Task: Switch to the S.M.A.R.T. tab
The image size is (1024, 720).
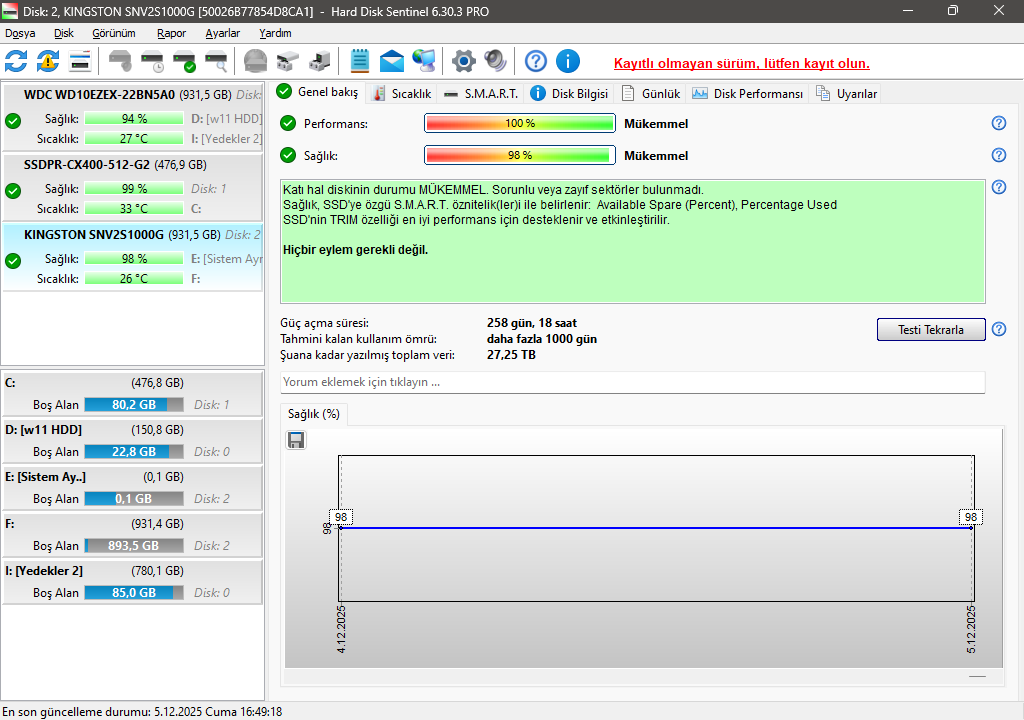Action: click(481, 94)
